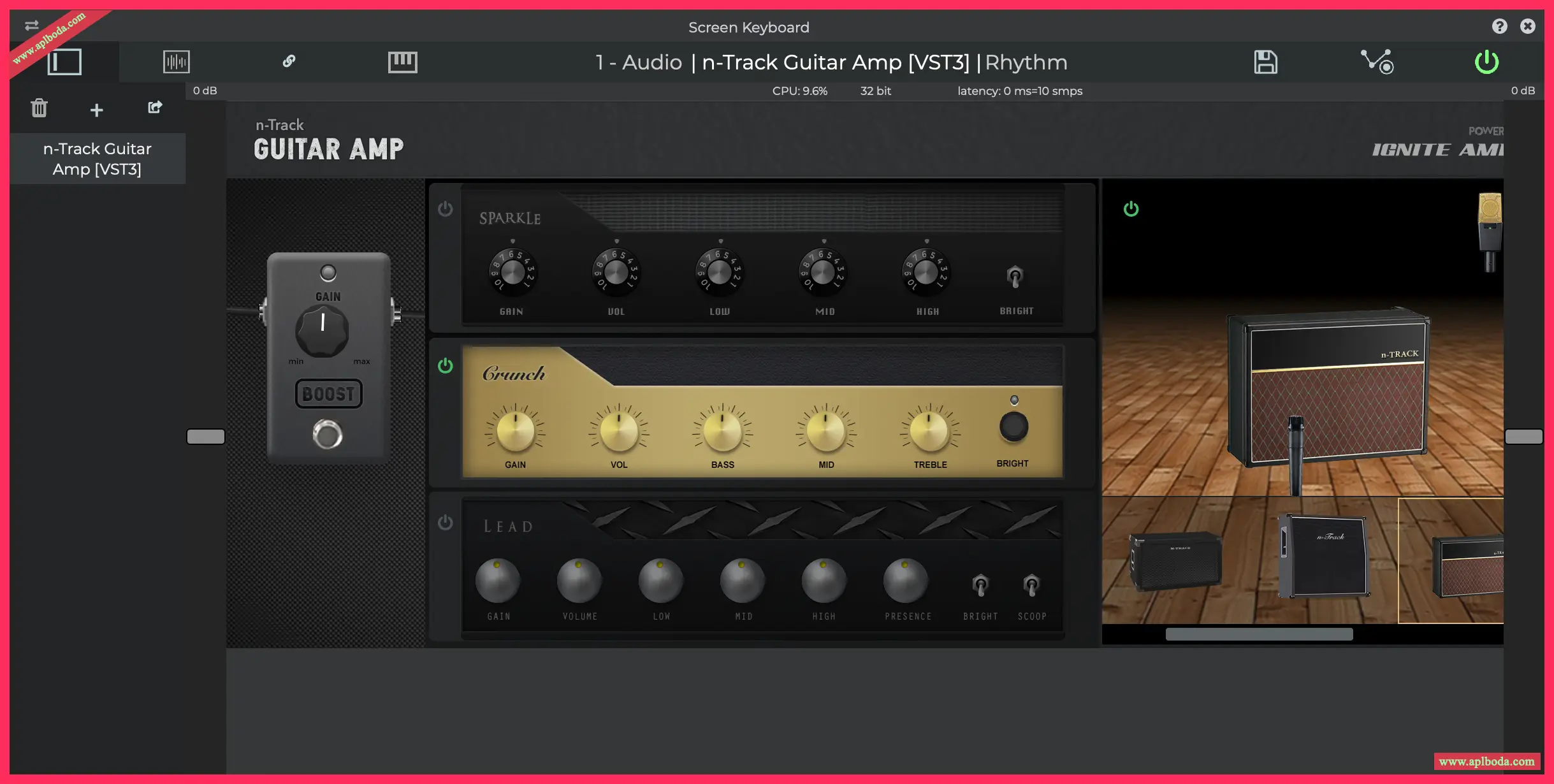The width and height of the screenshot is (1554, 784).
Task: Toggle the green plugin bypass power button
Action: click(1486, 62)
